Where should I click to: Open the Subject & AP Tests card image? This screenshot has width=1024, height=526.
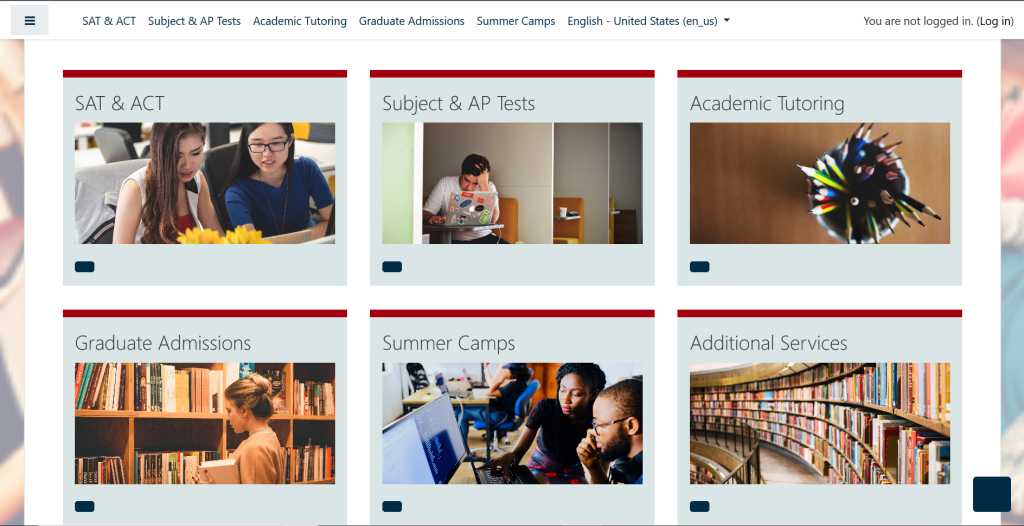(512, 183)
